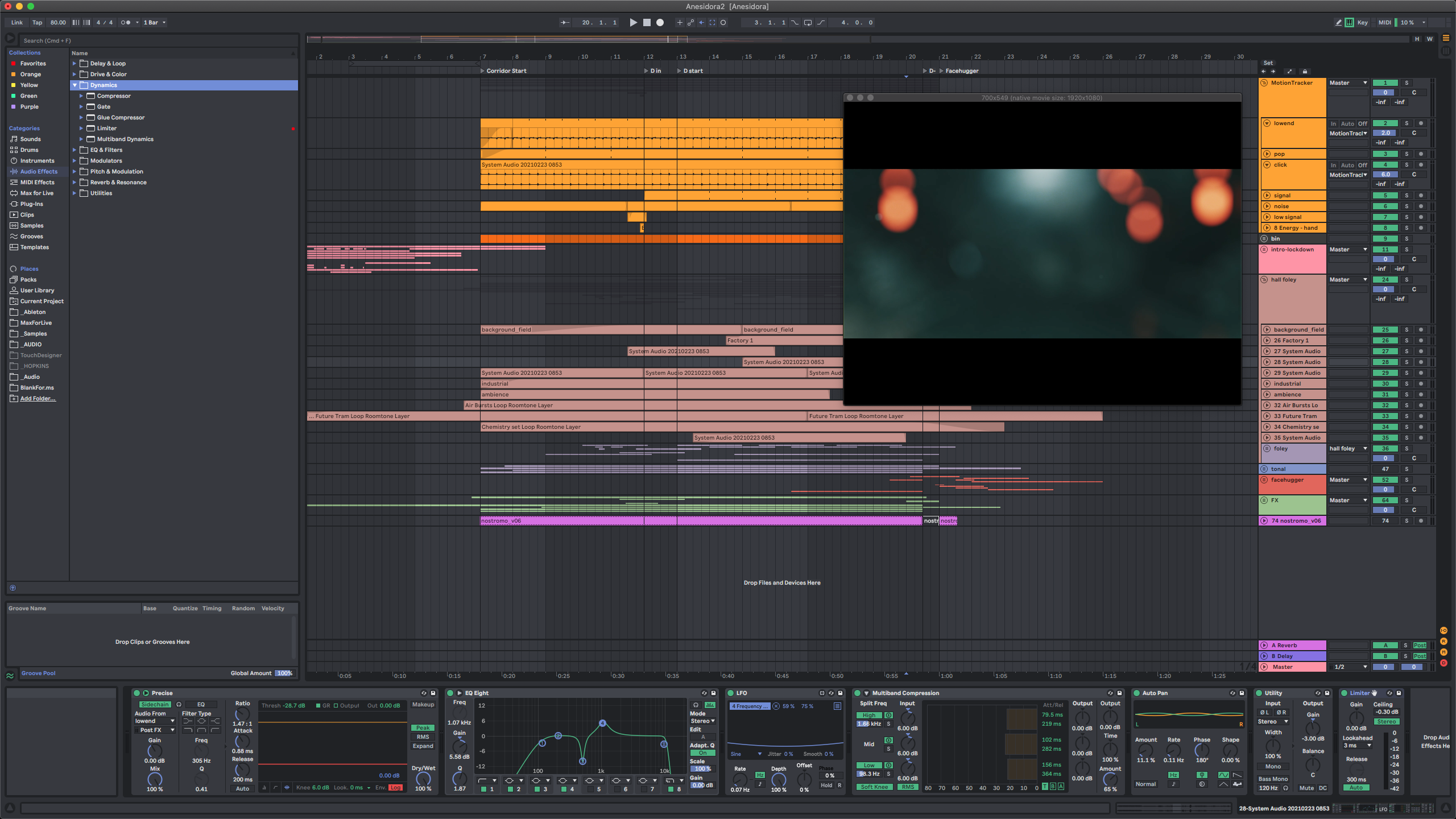Open the 1 Bar quantization dropdown
1456x819 pixels.
(155, 23)
